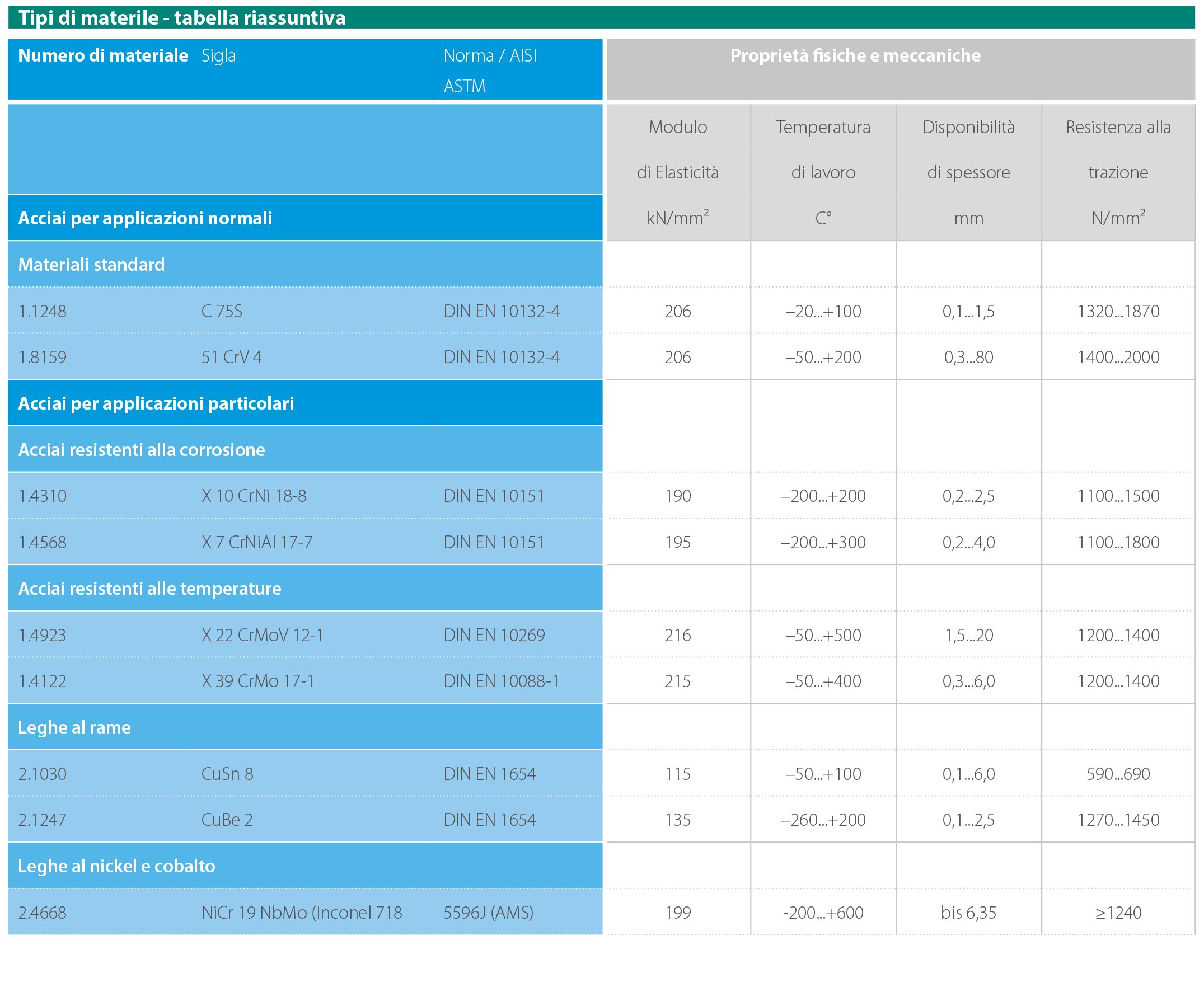The image size is (1204, 992).
Task: Select the 'Disponibilità di spessore' column header
Action: 968,172
